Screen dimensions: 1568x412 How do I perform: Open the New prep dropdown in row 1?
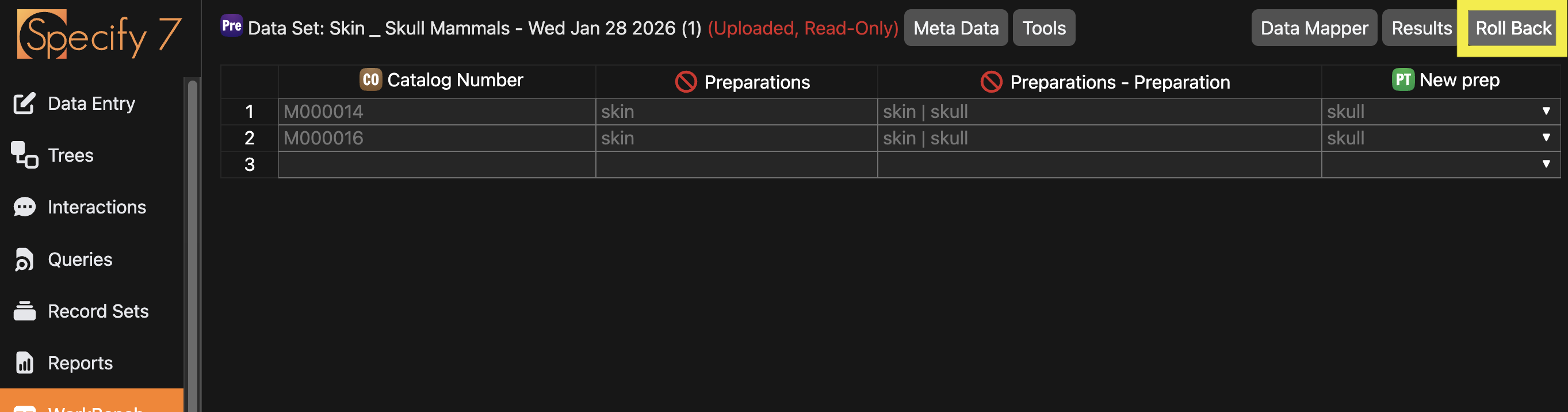pos(1546,112)
